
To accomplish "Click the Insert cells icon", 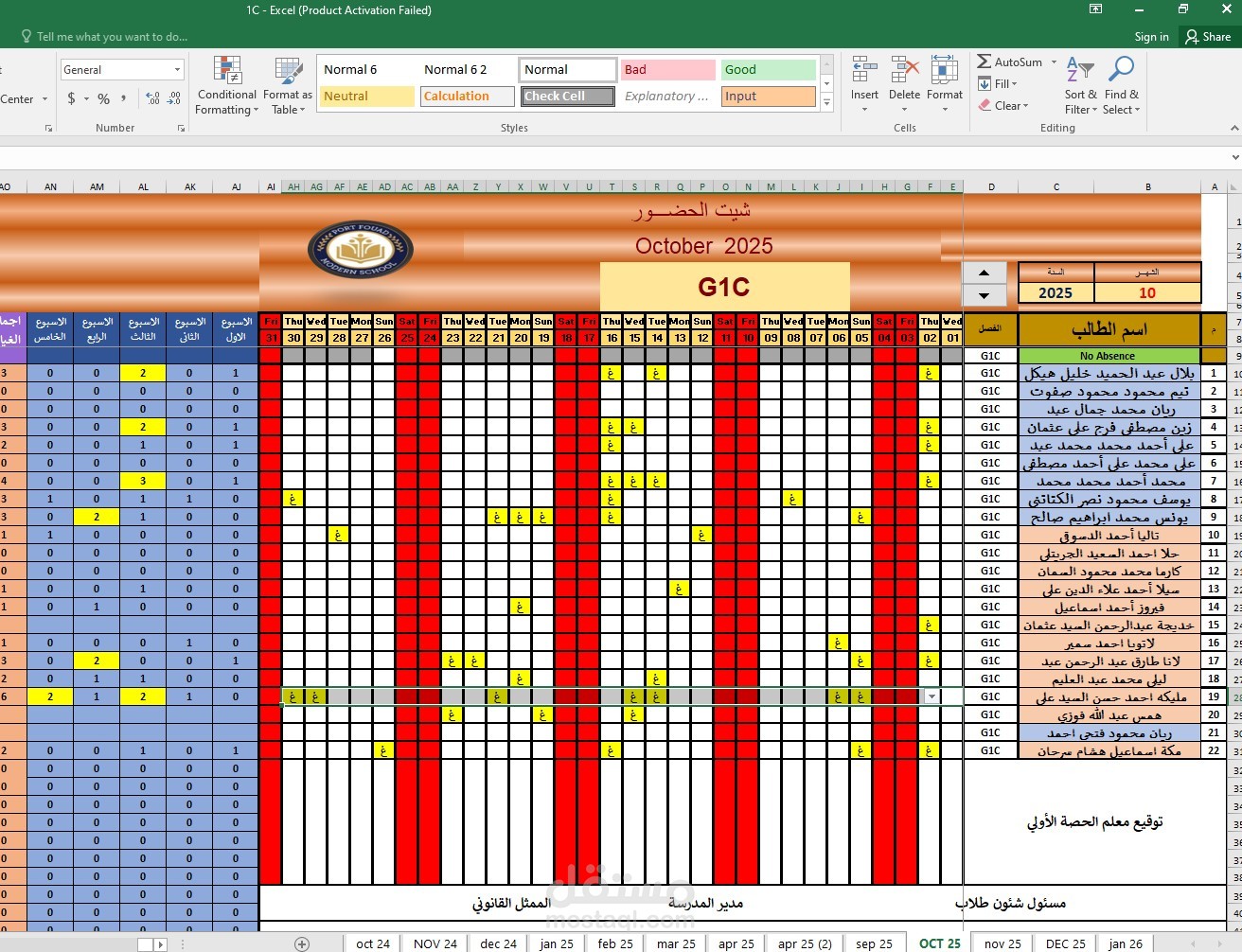I will (864, 70).
